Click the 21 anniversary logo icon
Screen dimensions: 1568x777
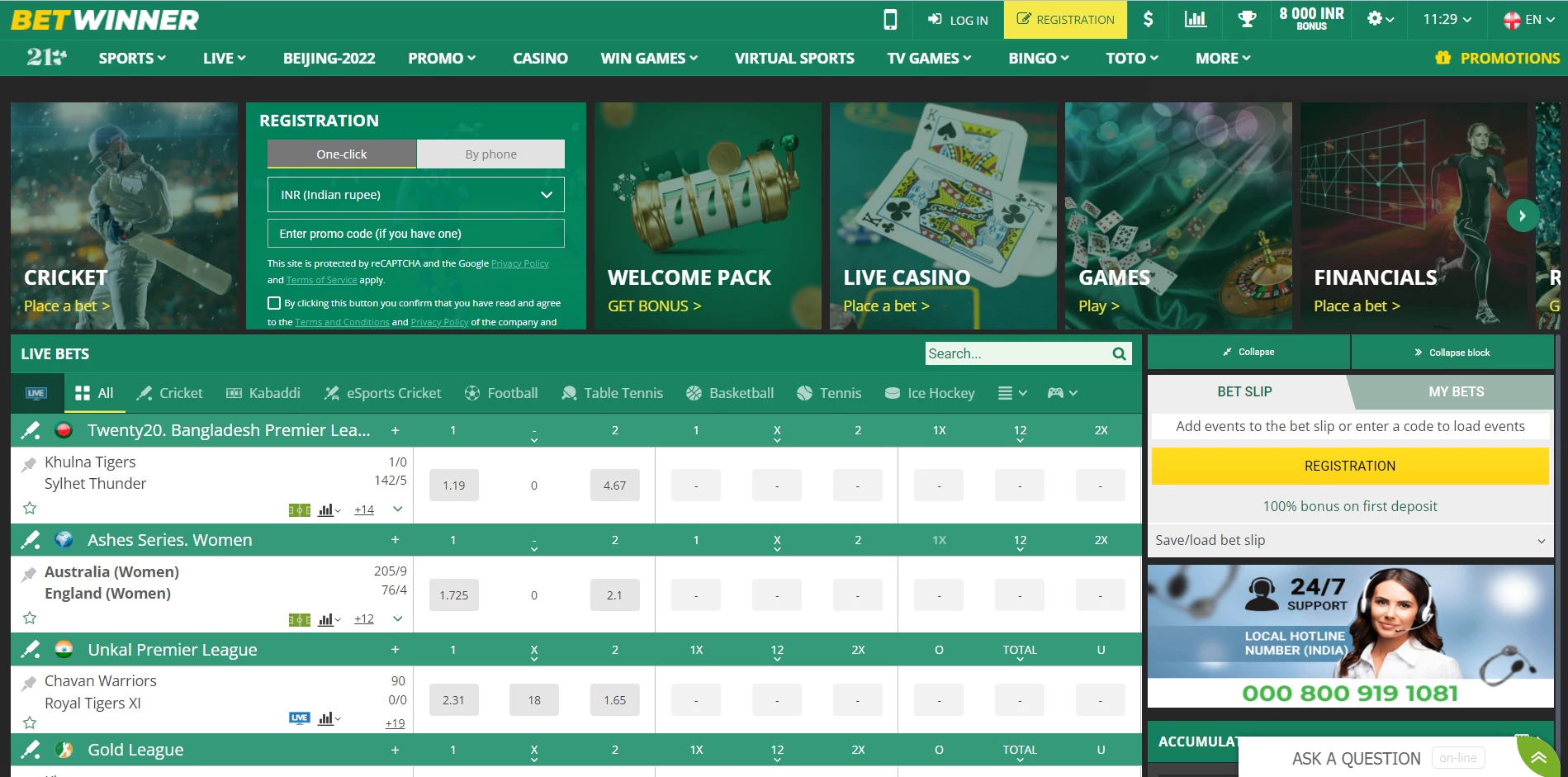pyautogui.click(x=46, y=57)
